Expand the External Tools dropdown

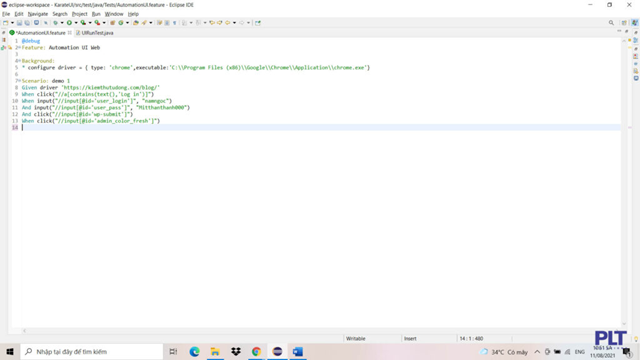click(x=104, y=23)
